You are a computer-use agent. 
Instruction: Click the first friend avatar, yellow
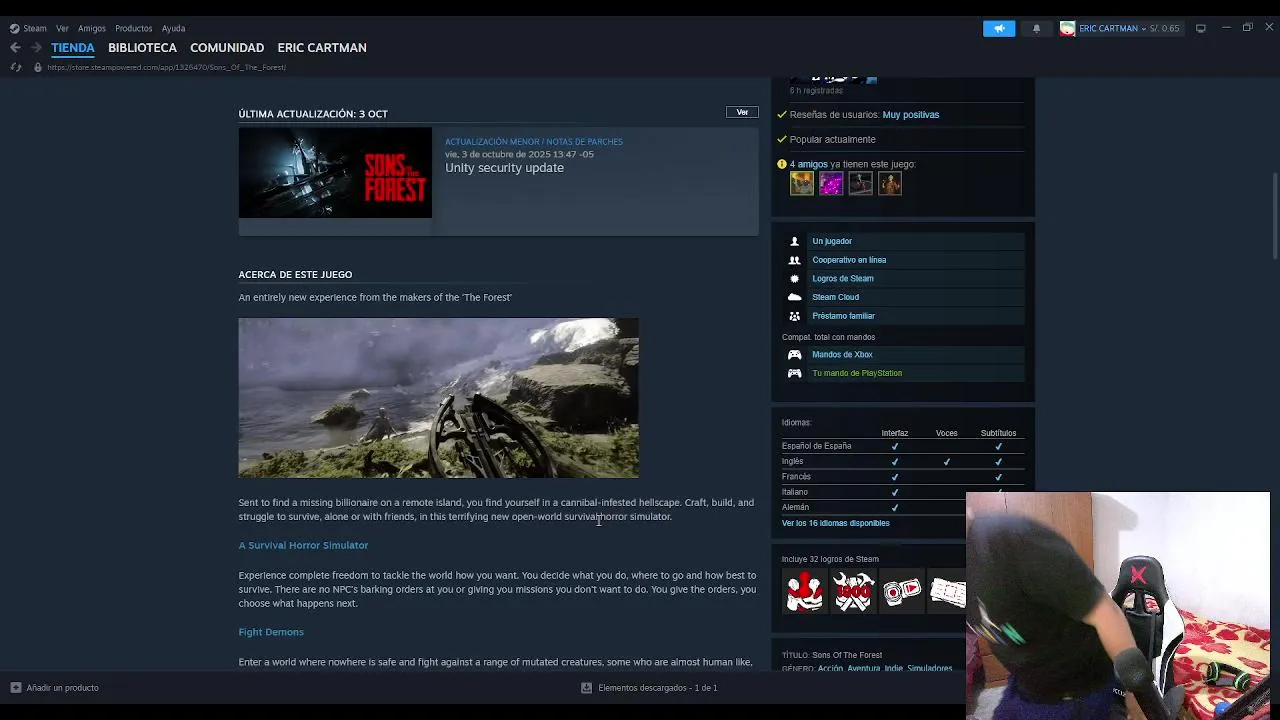pos(802,183)
